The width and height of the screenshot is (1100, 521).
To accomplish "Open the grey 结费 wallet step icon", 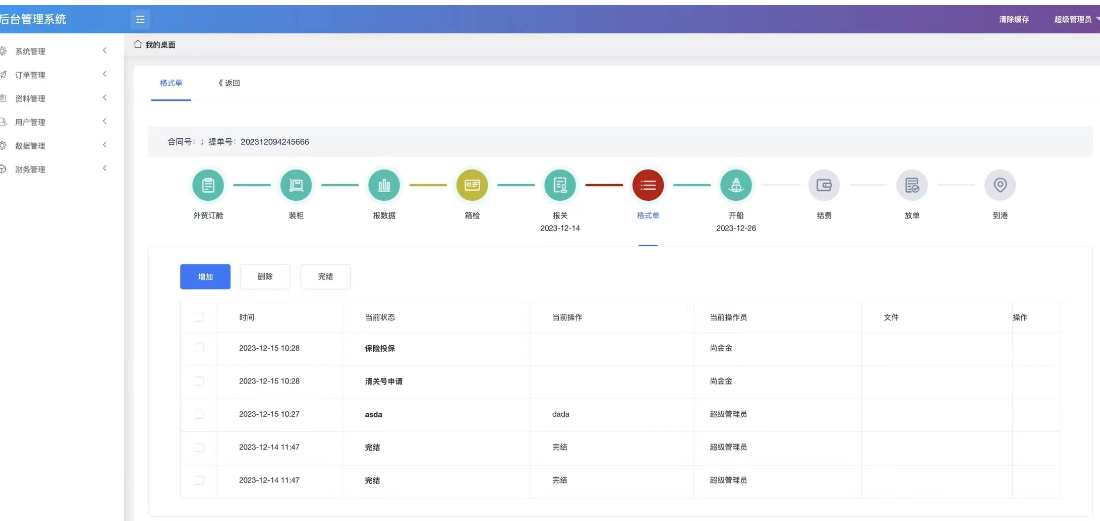I will click(x=824, y=185).
